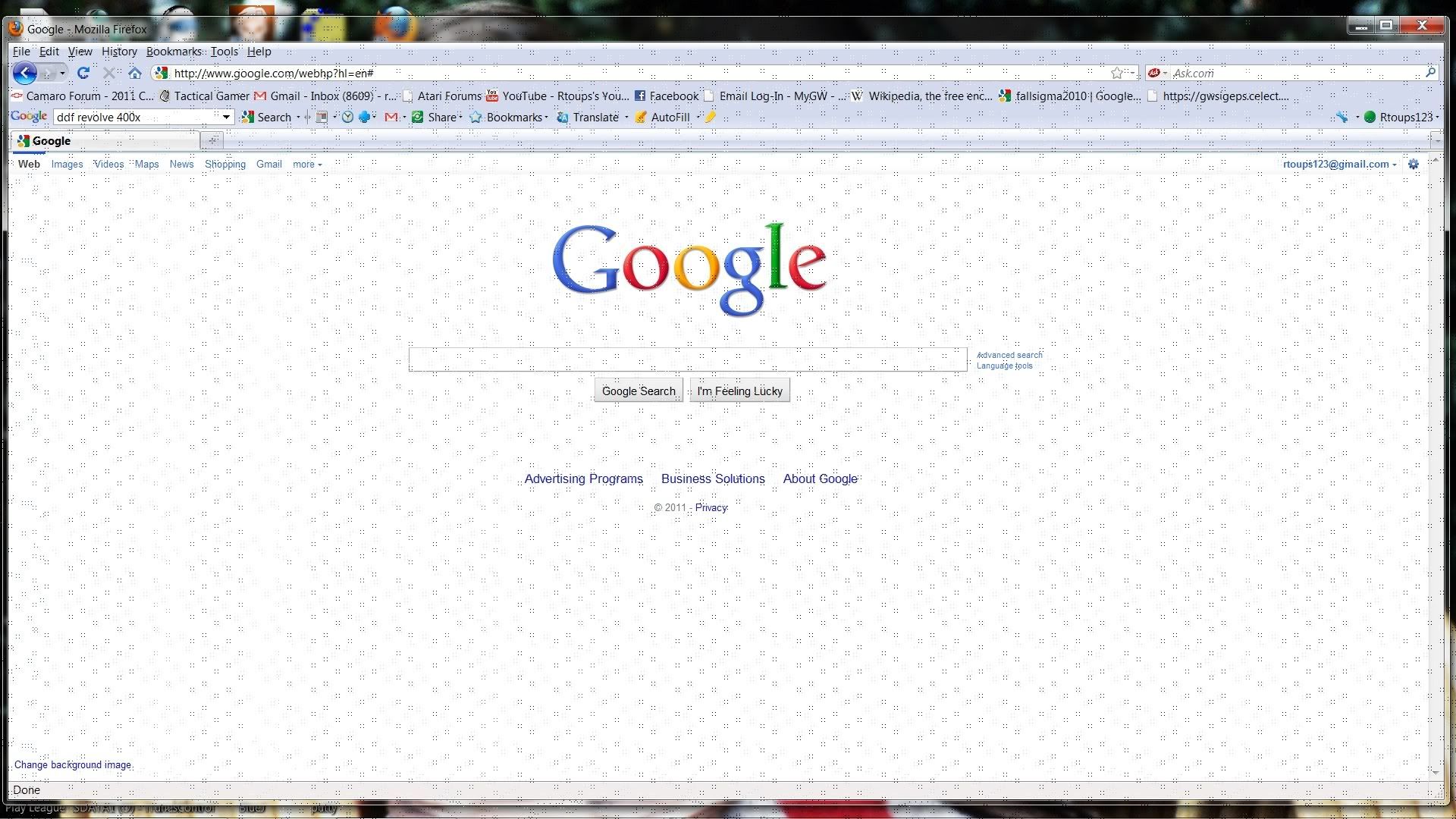Open the Gmail toolbar icon dropdown arrow
The height and width of the screenshot is (819, 1456).
coord(404,117)
